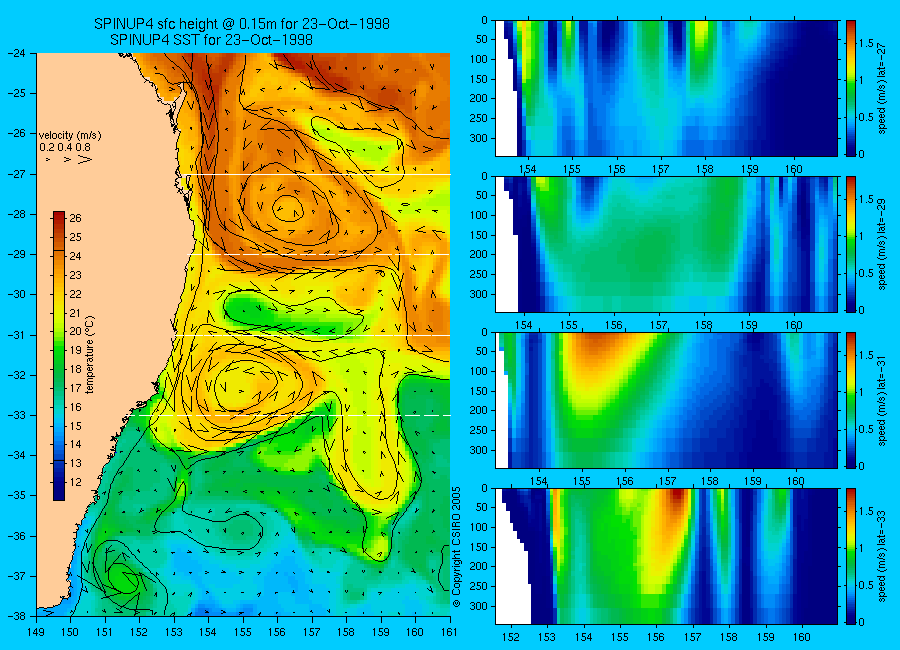
Task: Click the cold eddy center near -37 latitude
Action: 123,577
